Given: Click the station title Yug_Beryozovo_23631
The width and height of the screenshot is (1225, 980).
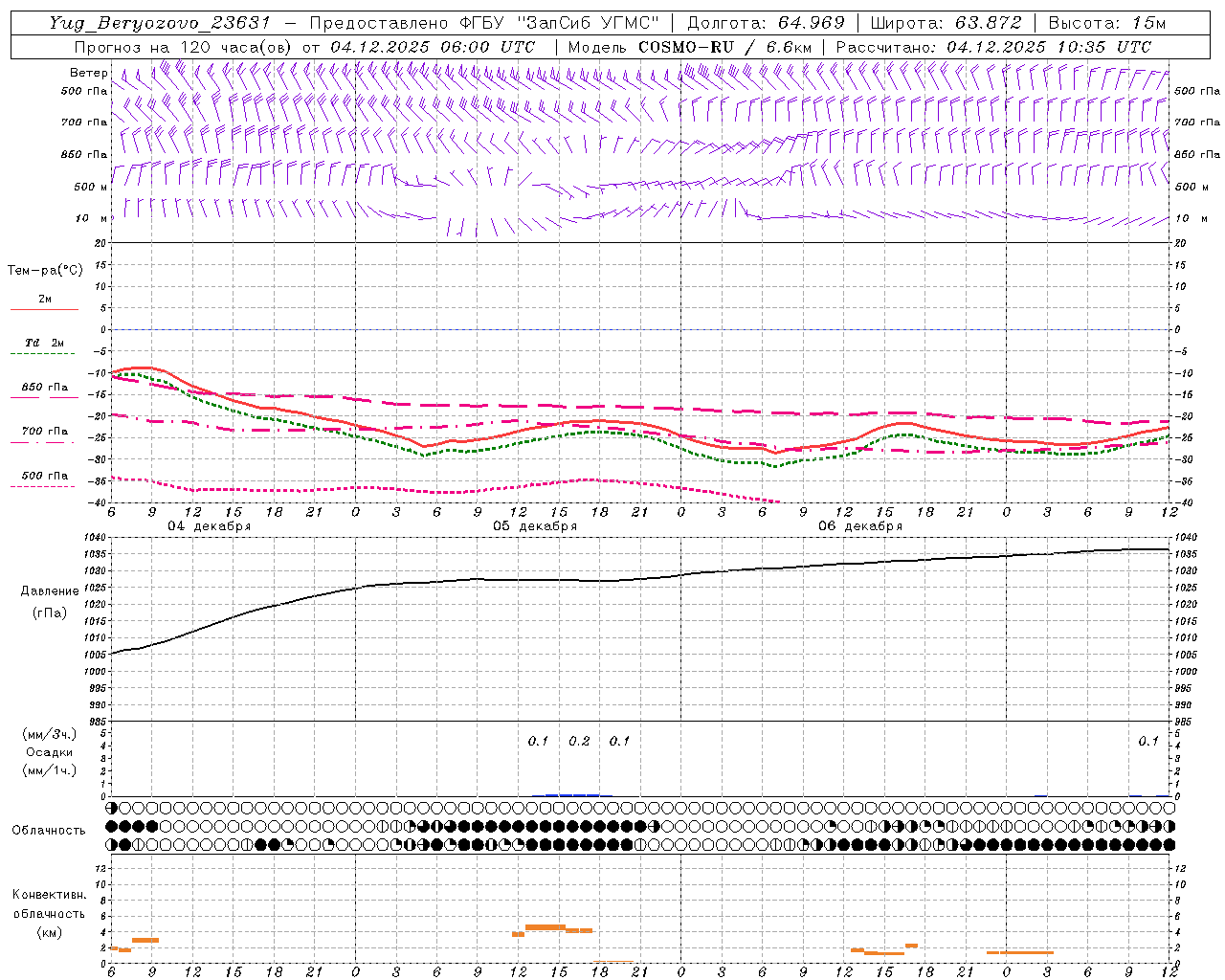Looking at the screenshot, I should (160, 23).
